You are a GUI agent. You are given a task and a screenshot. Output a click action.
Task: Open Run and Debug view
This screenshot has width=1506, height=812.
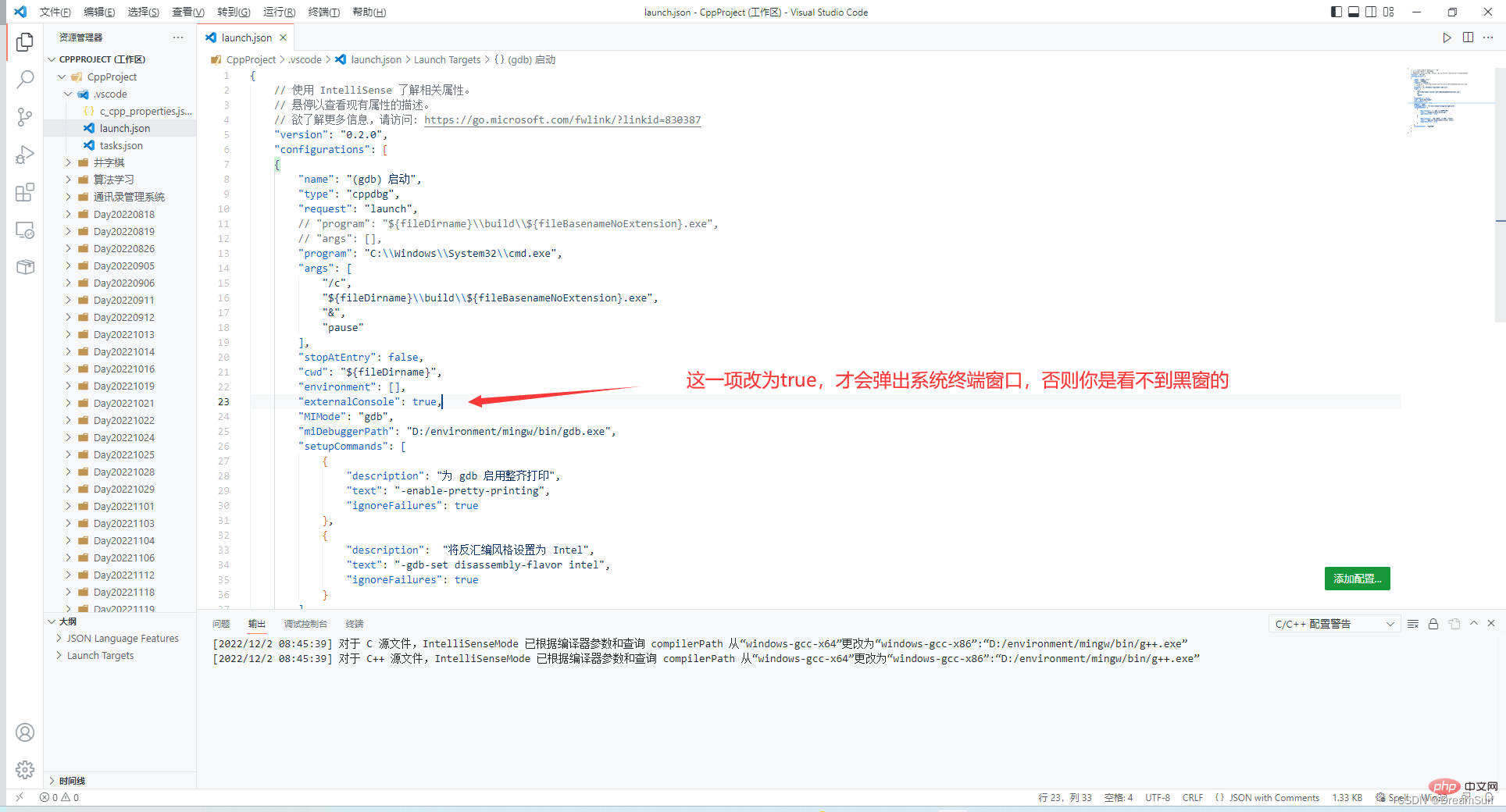(x=25, y=155)
